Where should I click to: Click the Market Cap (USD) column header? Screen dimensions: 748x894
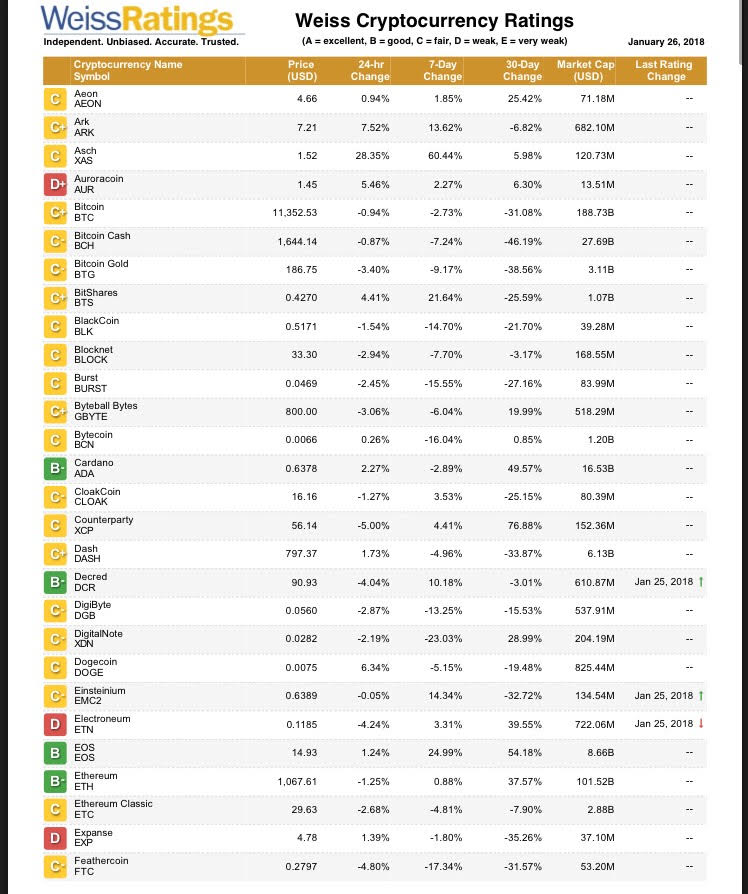pyautogui.click(x=585, y=70)
